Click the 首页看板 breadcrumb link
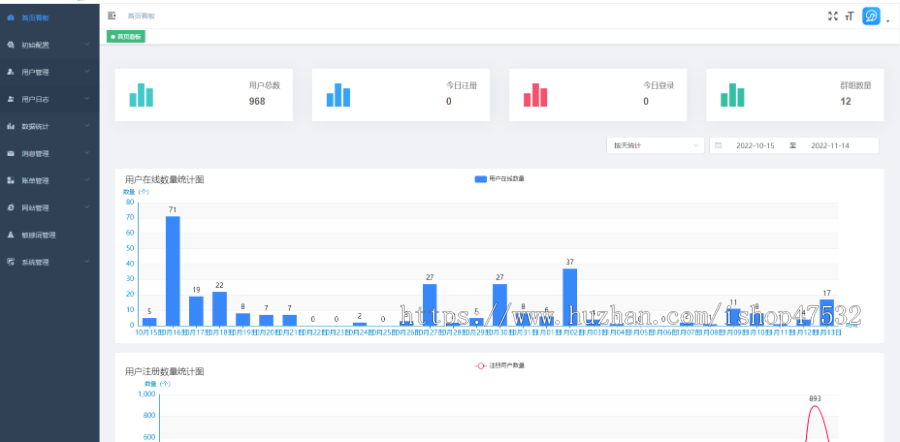 (141, 16)
